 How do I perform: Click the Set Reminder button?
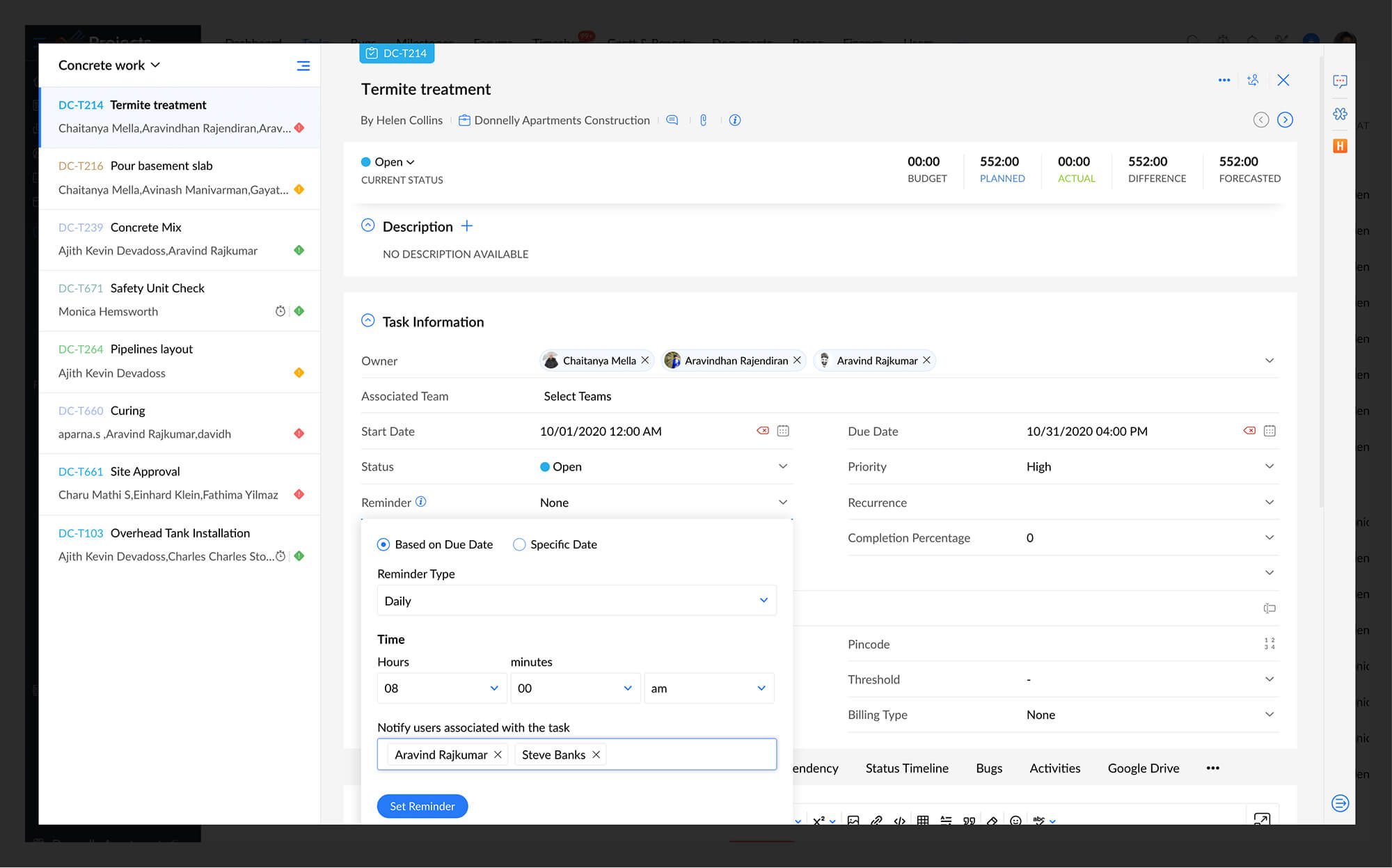[x=422, y=806]
